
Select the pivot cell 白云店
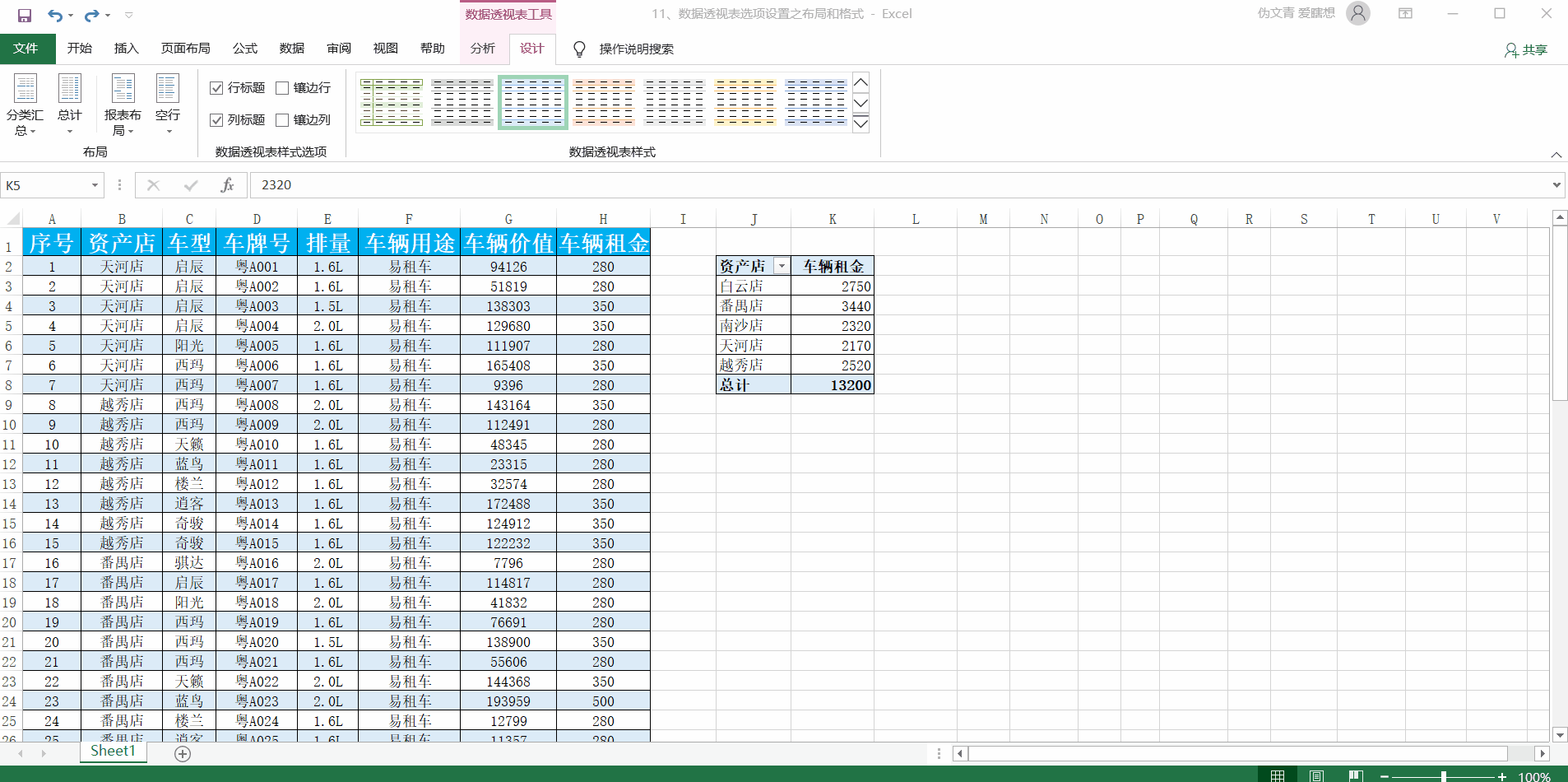pyautogui.click(x=754, y=286)
